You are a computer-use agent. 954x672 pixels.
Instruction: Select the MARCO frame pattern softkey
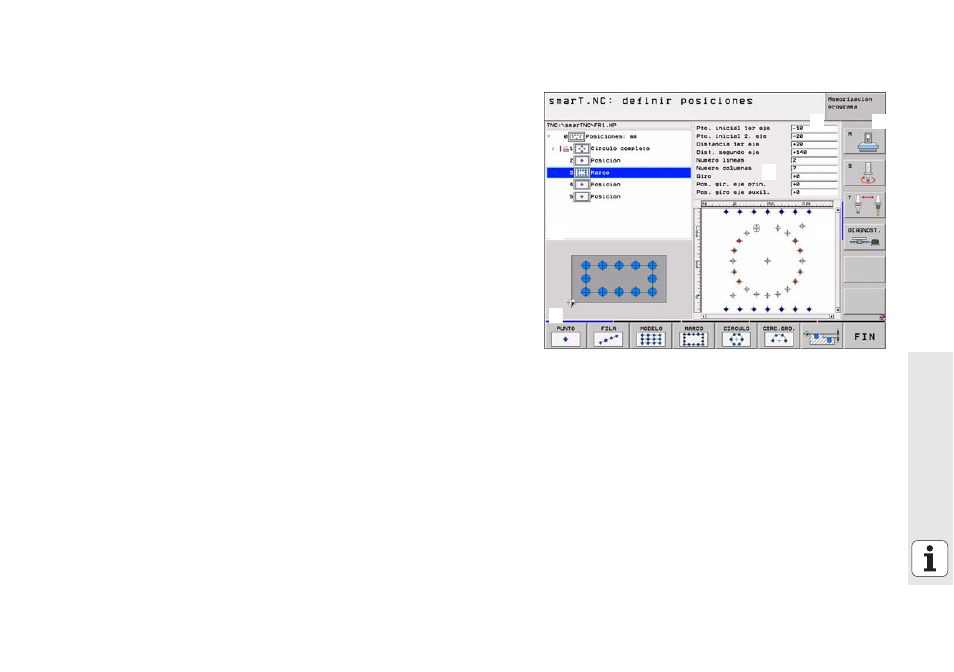click(694, 336)
